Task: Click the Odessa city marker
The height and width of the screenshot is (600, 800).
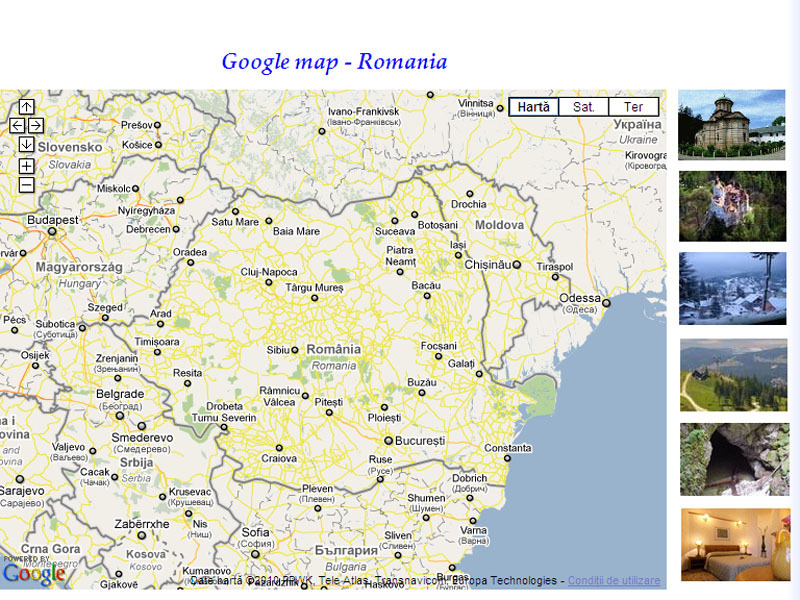Action: [606, 303]
